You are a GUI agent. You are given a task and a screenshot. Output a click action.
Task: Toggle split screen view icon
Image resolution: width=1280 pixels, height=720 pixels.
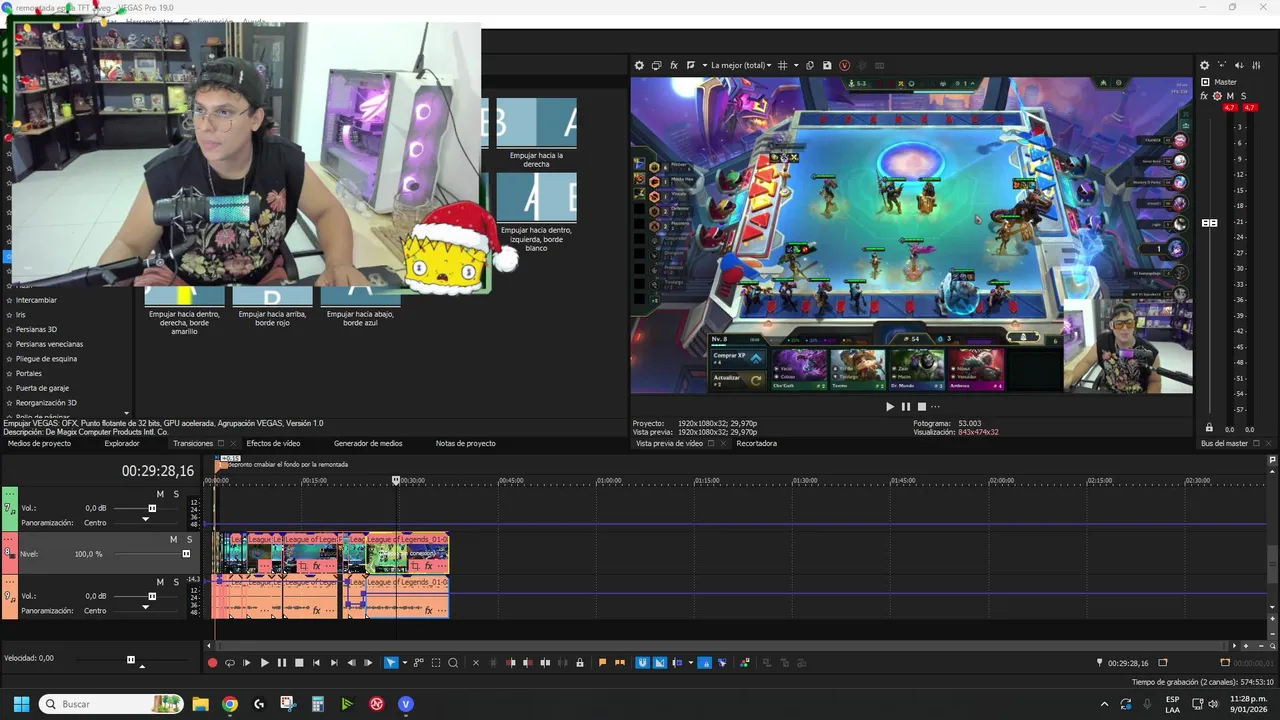pyautogui.click(x=691, y=66)
